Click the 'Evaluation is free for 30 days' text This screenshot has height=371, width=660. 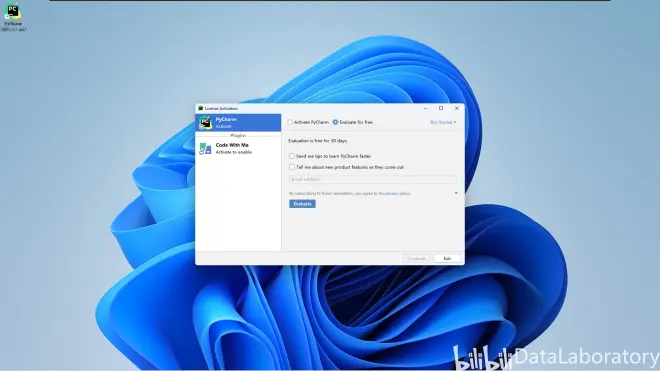[318, 141]
